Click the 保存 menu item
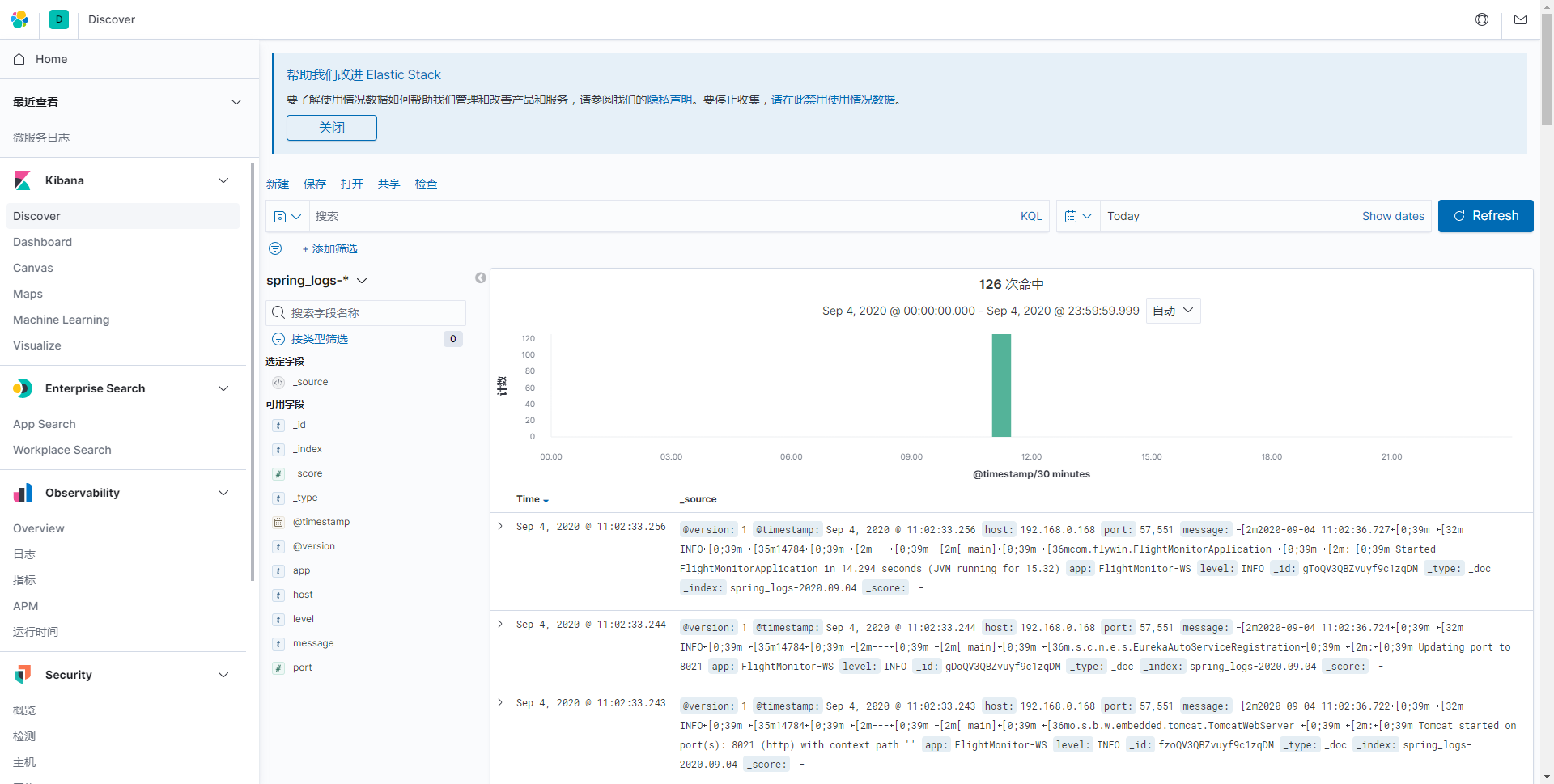The height and width of the screenshot is (784, 1554). [x=315, y=184]
